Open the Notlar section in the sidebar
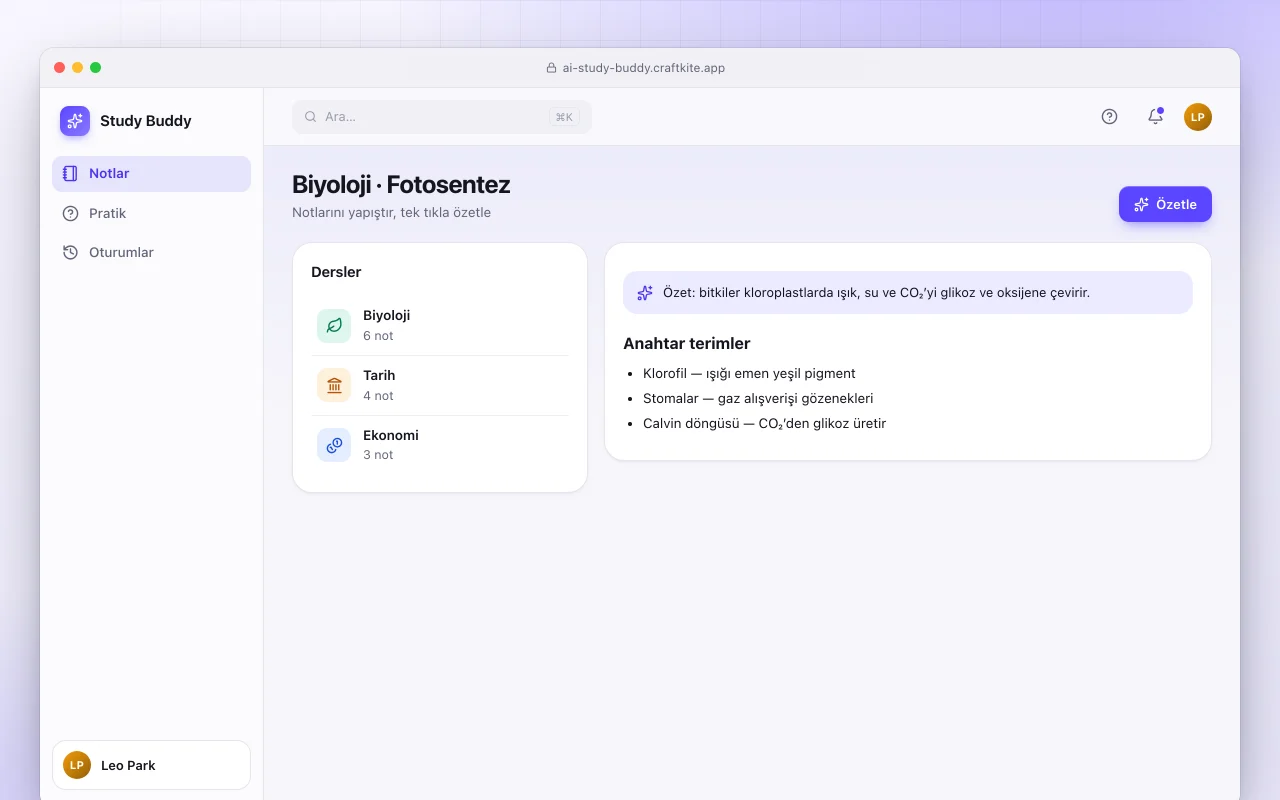Screen dimensions: 1280x800 (x=151, y=174)
